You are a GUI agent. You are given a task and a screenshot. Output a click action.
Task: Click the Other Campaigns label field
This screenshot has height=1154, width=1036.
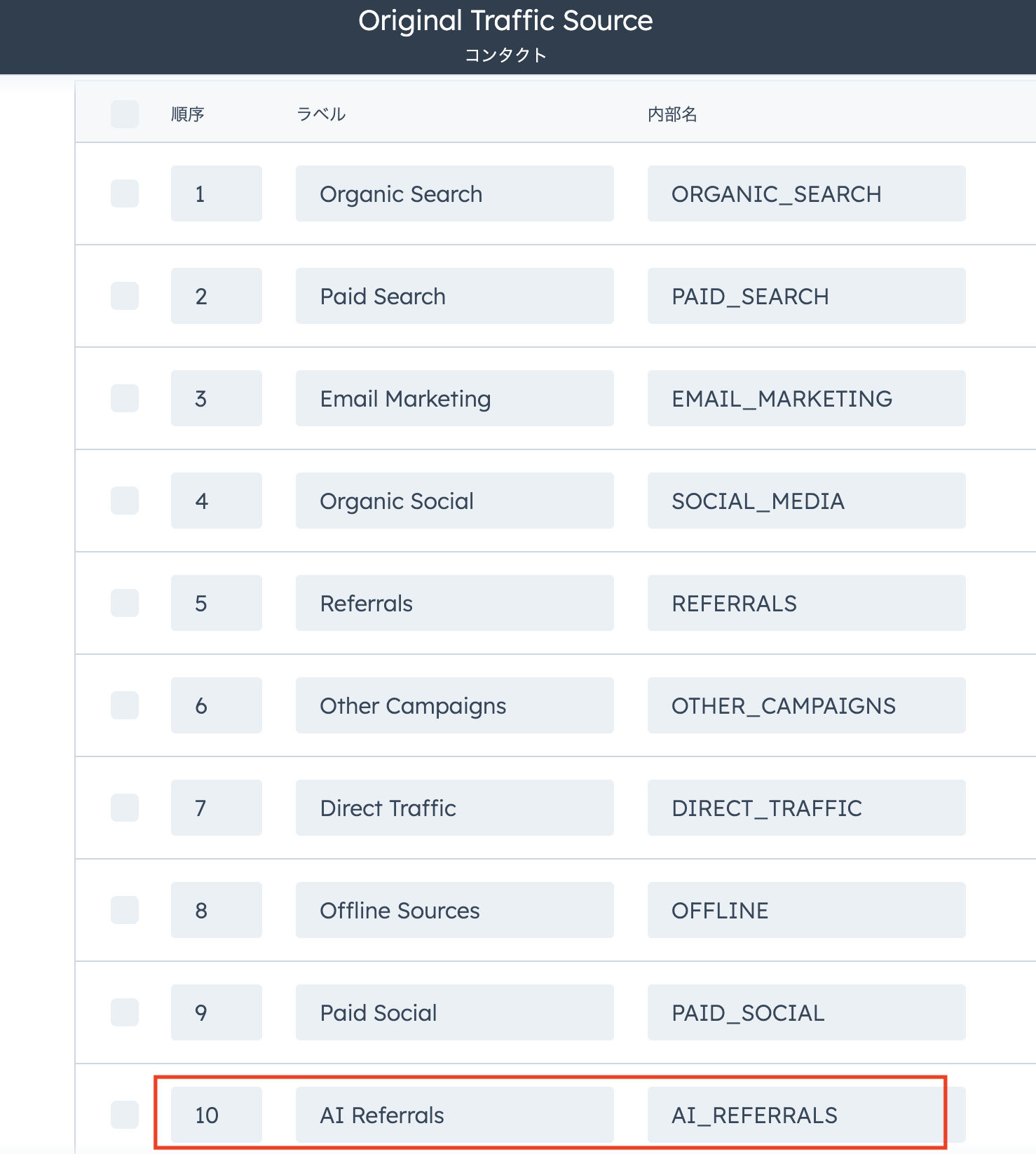click(x=455, y=705)
